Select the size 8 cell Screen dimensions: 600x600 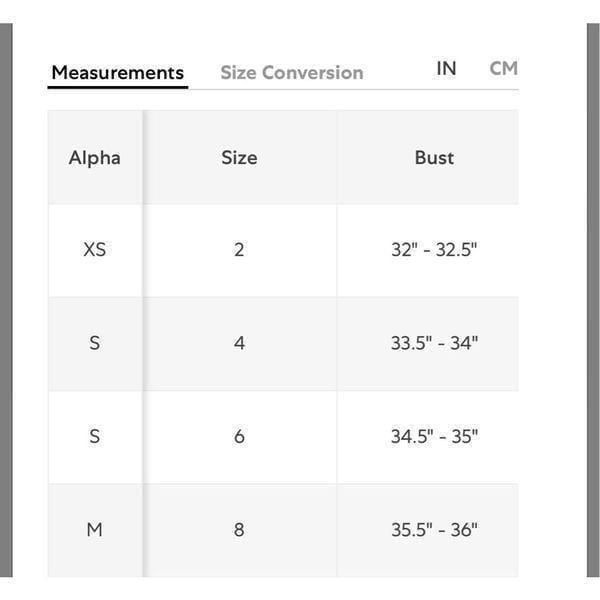click(240, 530)
